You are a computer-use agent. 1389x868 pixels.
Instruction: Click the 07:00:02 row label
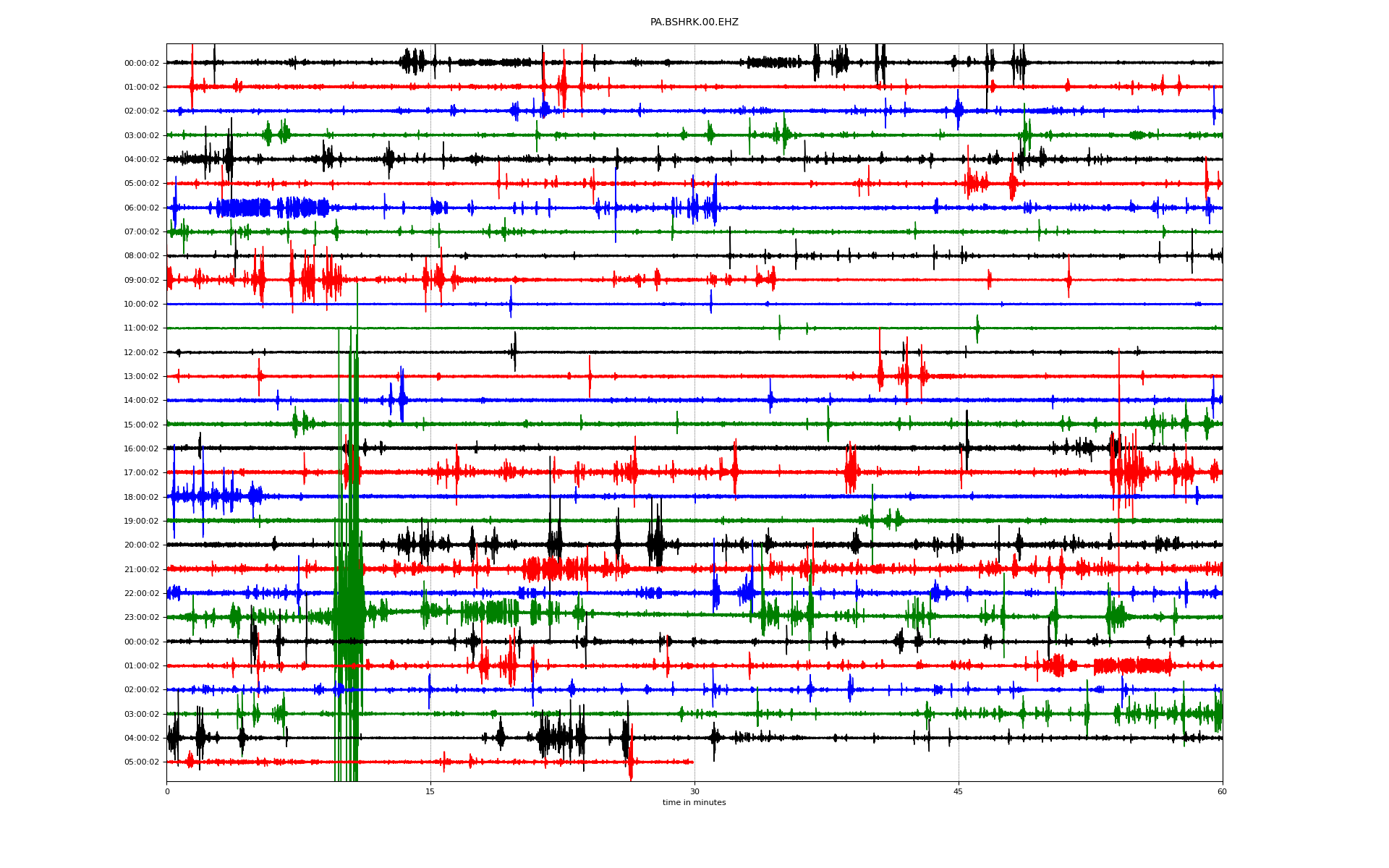click(x=141, y=232)
